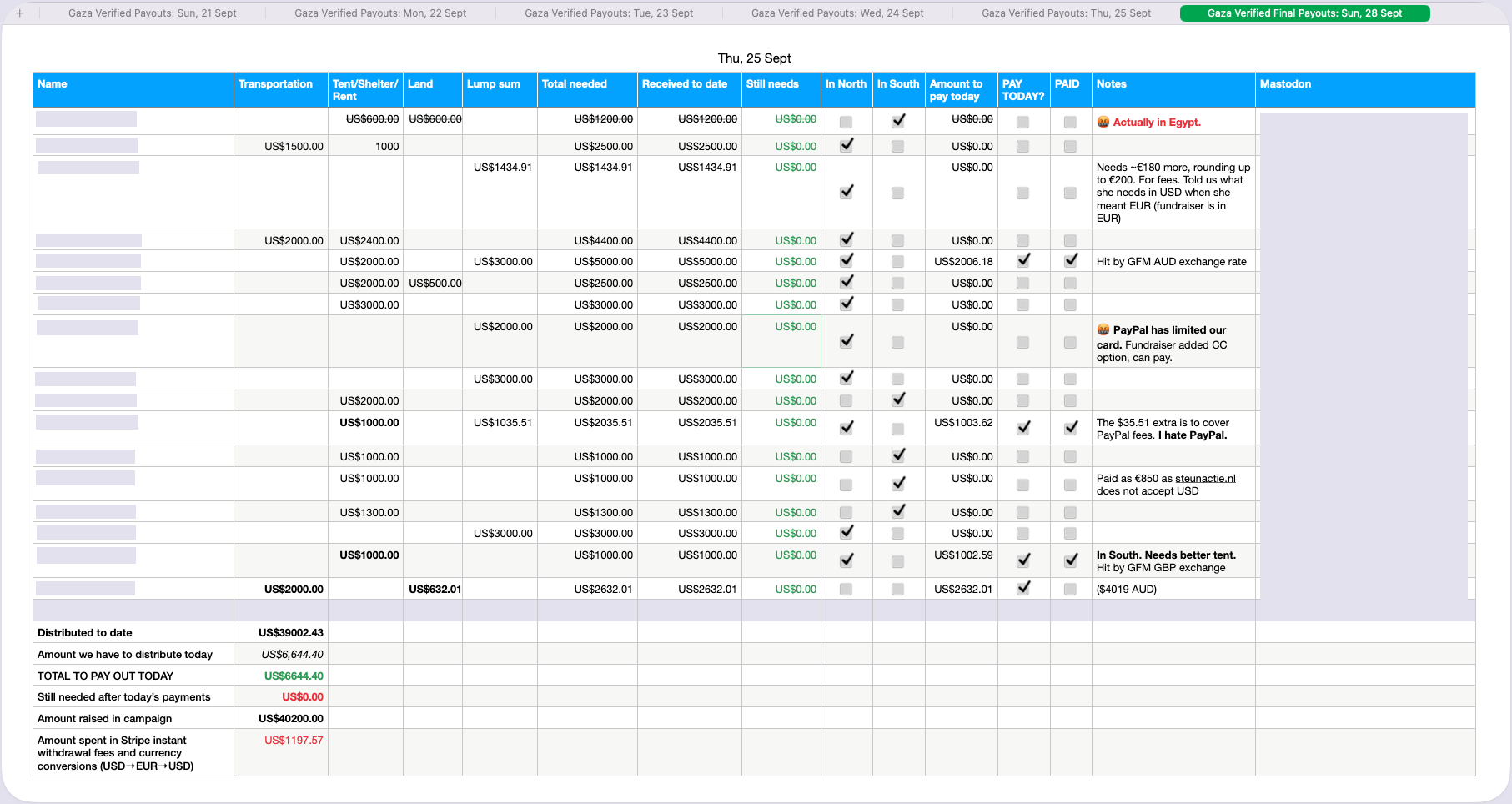Open the Final Payouts Sun, 28 Sept tab
This screenshot has width=1512, height=804.
pos(1304,13)
